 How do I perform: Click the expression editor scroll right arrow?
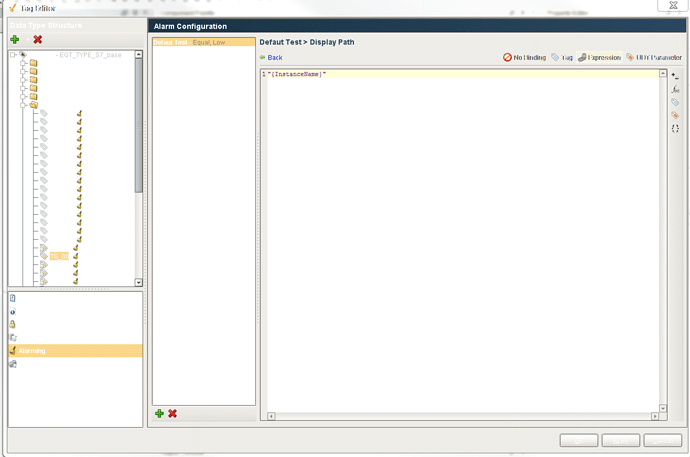[655, 416]
